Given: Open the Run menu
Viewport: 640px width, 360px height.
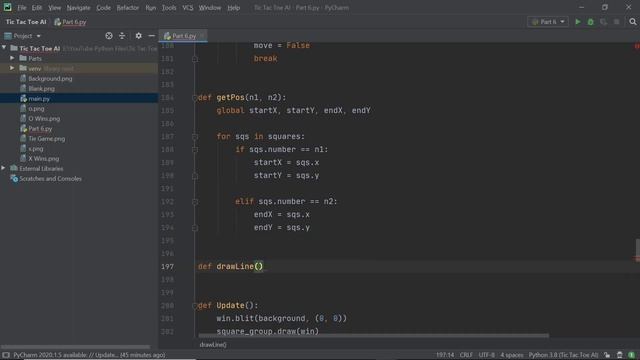Looking at the screenshot, I should pos(151,8).
